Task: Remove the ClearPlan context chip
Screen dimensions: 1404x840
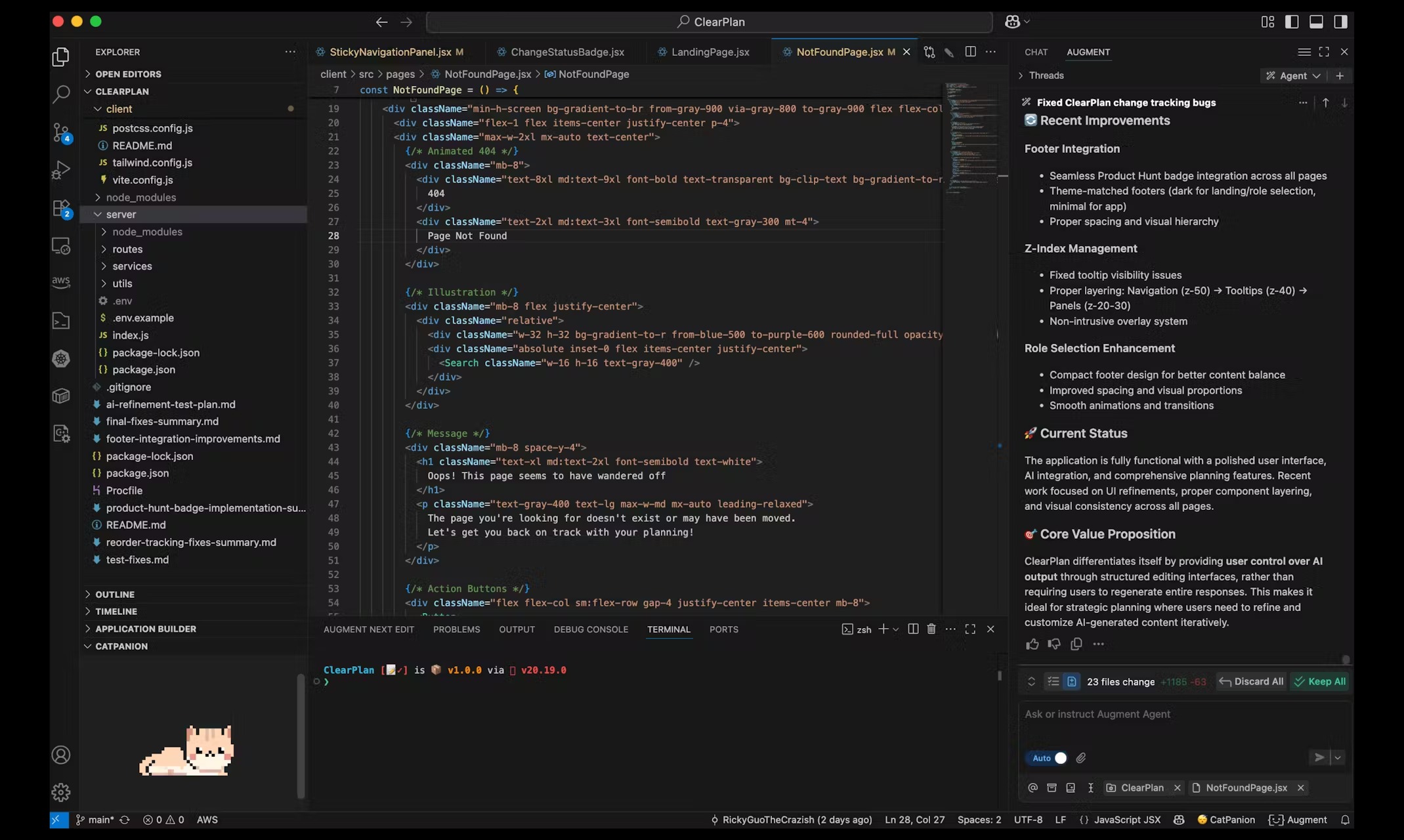Action: coord(1177,788)
